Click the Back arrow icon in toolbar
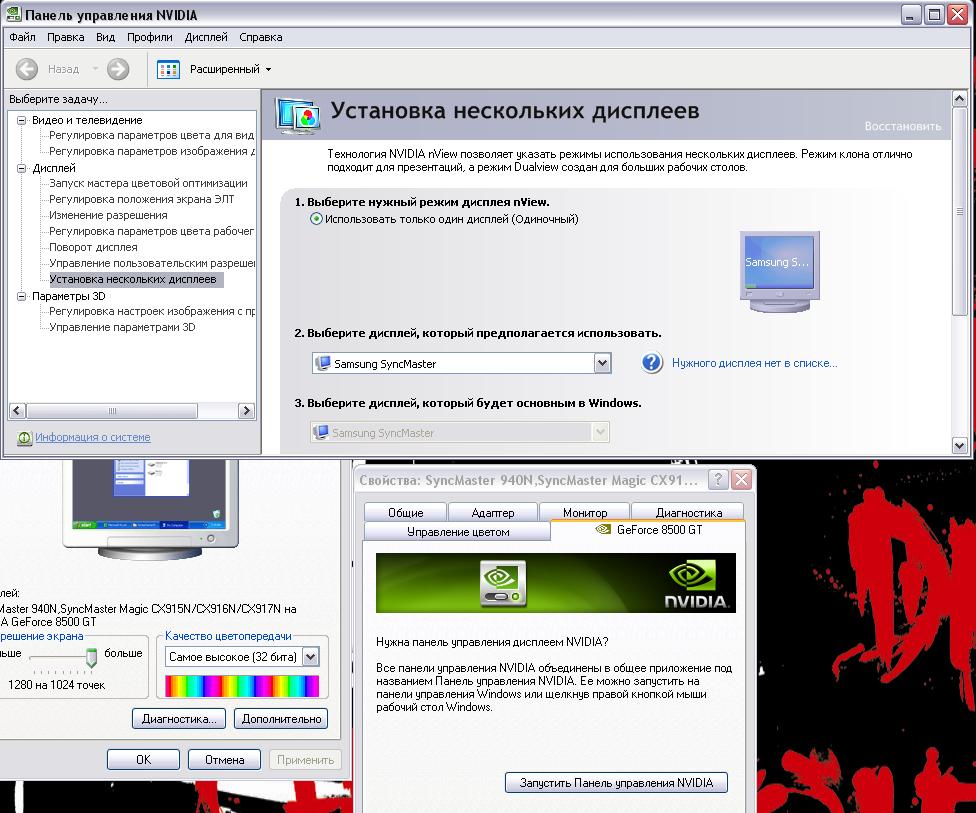Image resolution: width=976 pixels, height=813 pixels. click(x=28, y=69)
